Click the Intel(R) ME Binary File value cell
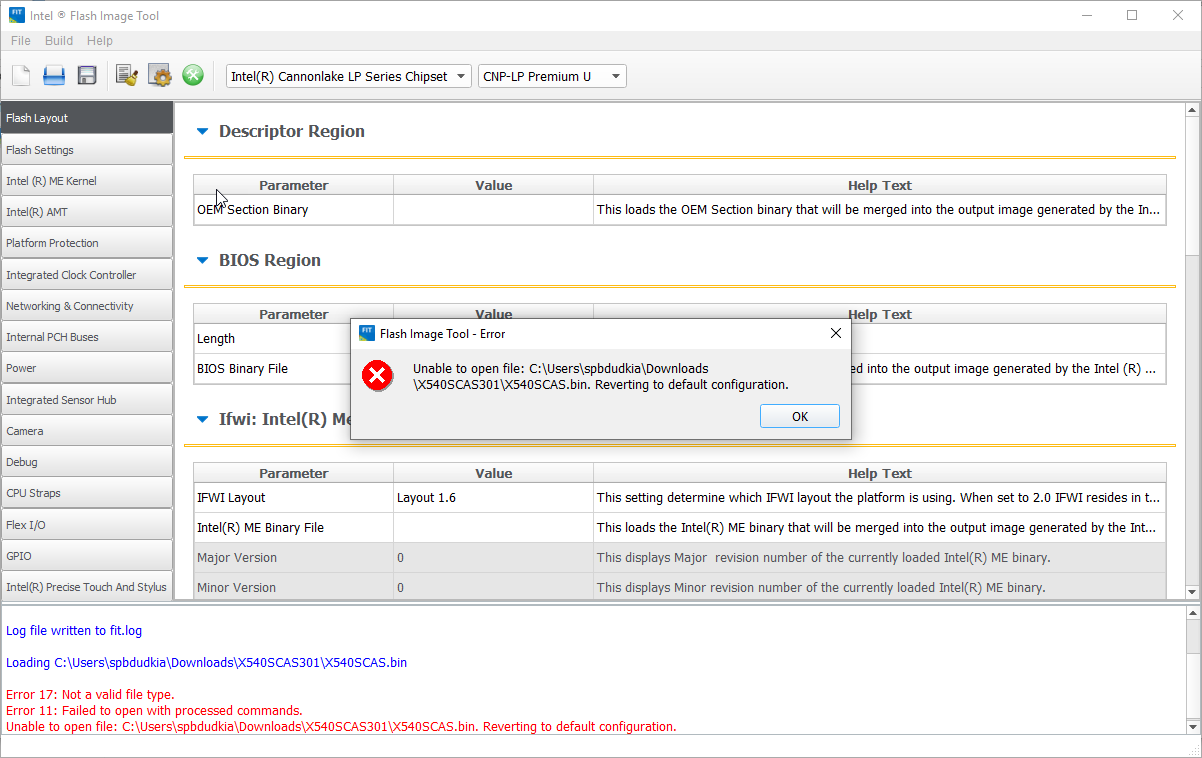Image resolution: width=1202 pixels, height=758 pixels. pyautogui.click(x=493, y=527)
